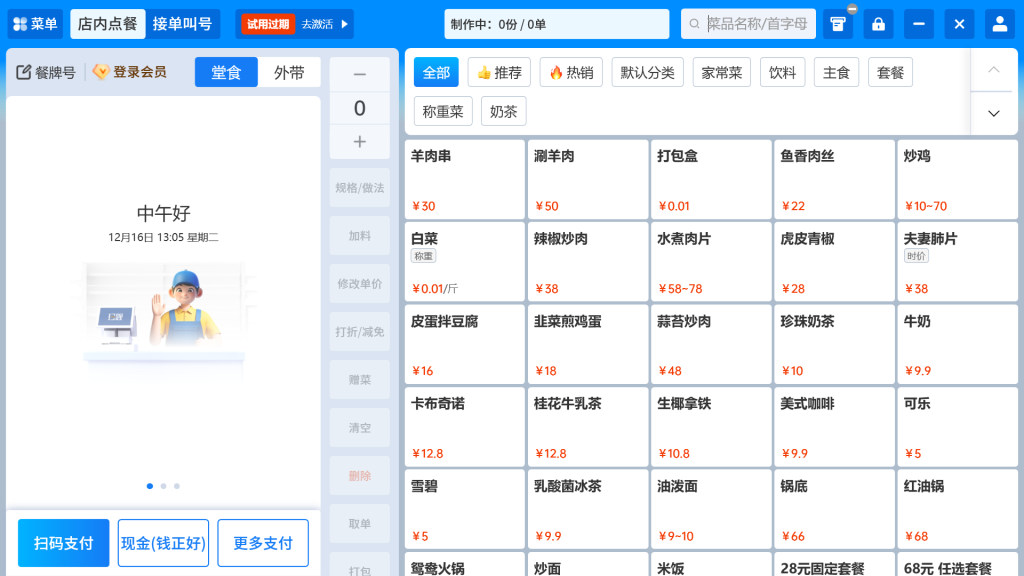Viewport: 1024px width, 576px height.
Task: Open the 热销 category tab
Action: tap(571, 72)
